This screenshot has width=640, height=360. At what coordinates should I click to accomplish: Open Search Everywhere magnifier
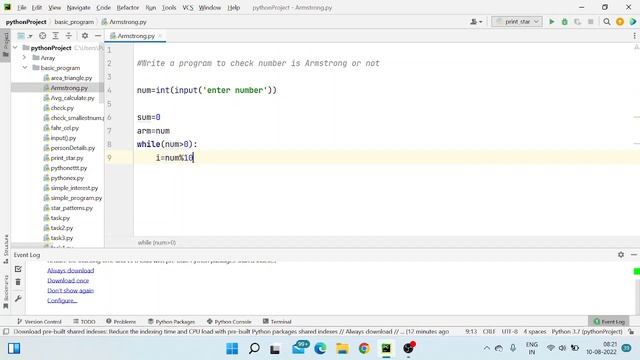click(607, 22)
